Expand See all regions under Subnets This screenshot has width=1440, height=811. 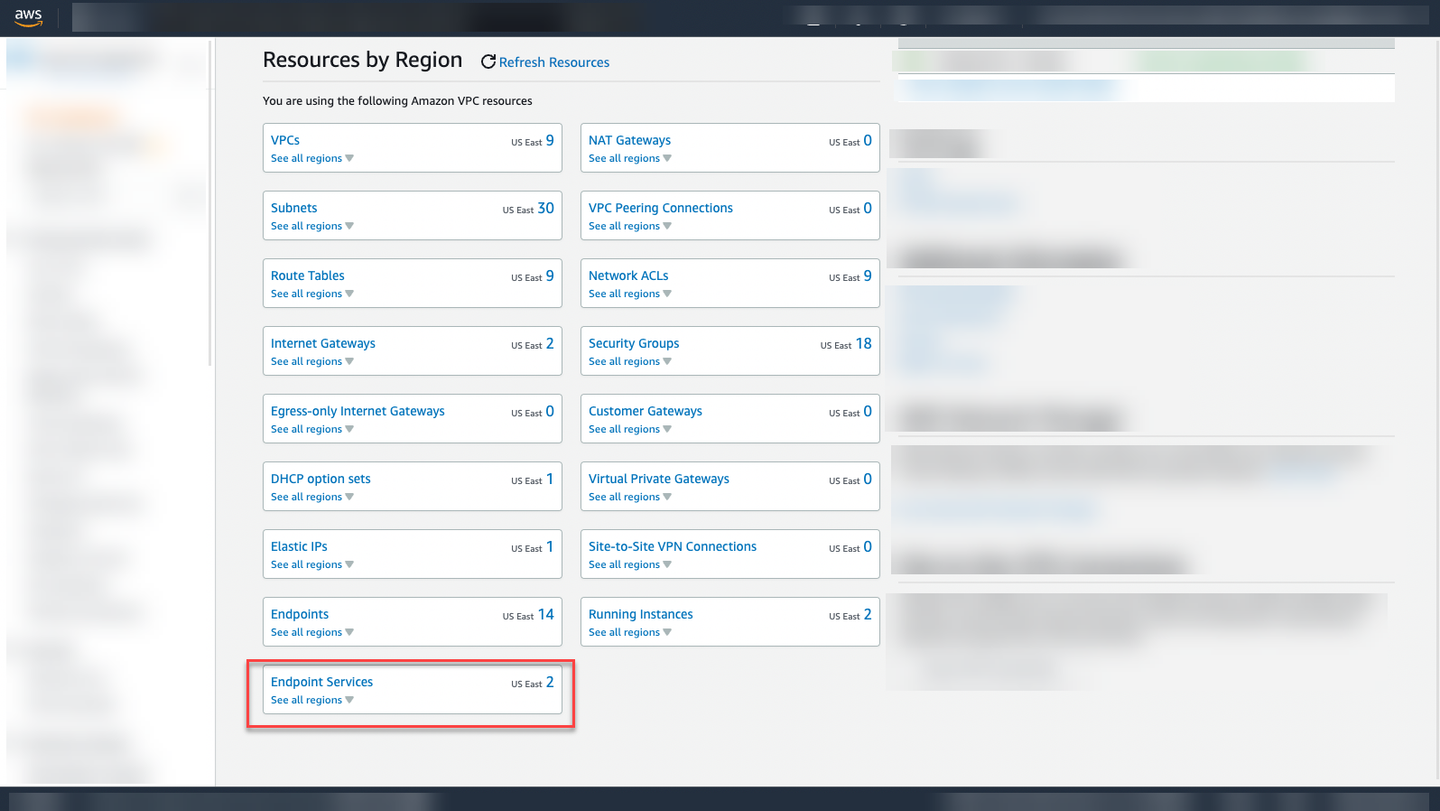(312, 226)
